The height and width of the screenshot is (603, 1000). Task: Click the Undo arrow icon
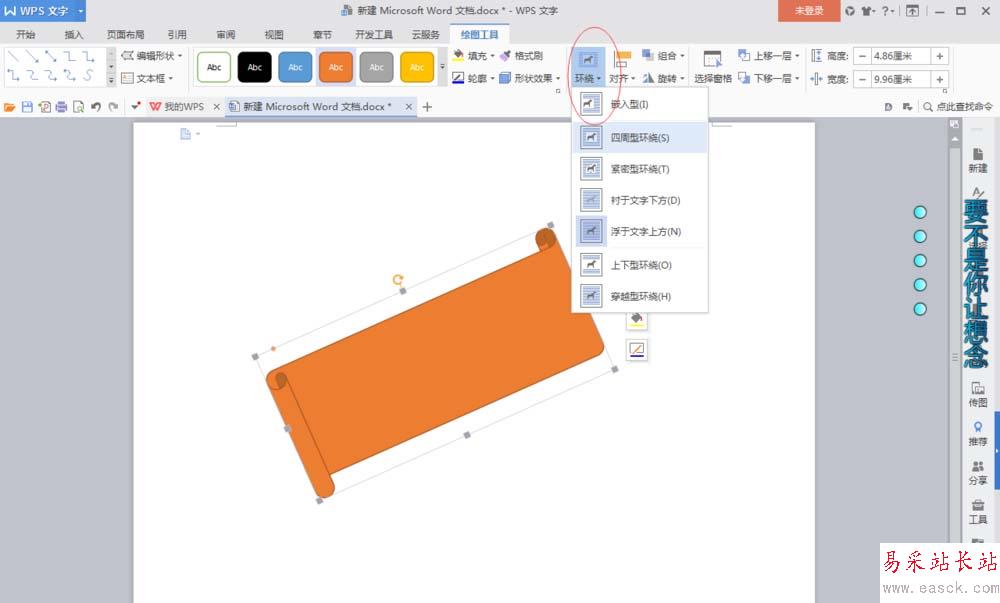point(96,107)
